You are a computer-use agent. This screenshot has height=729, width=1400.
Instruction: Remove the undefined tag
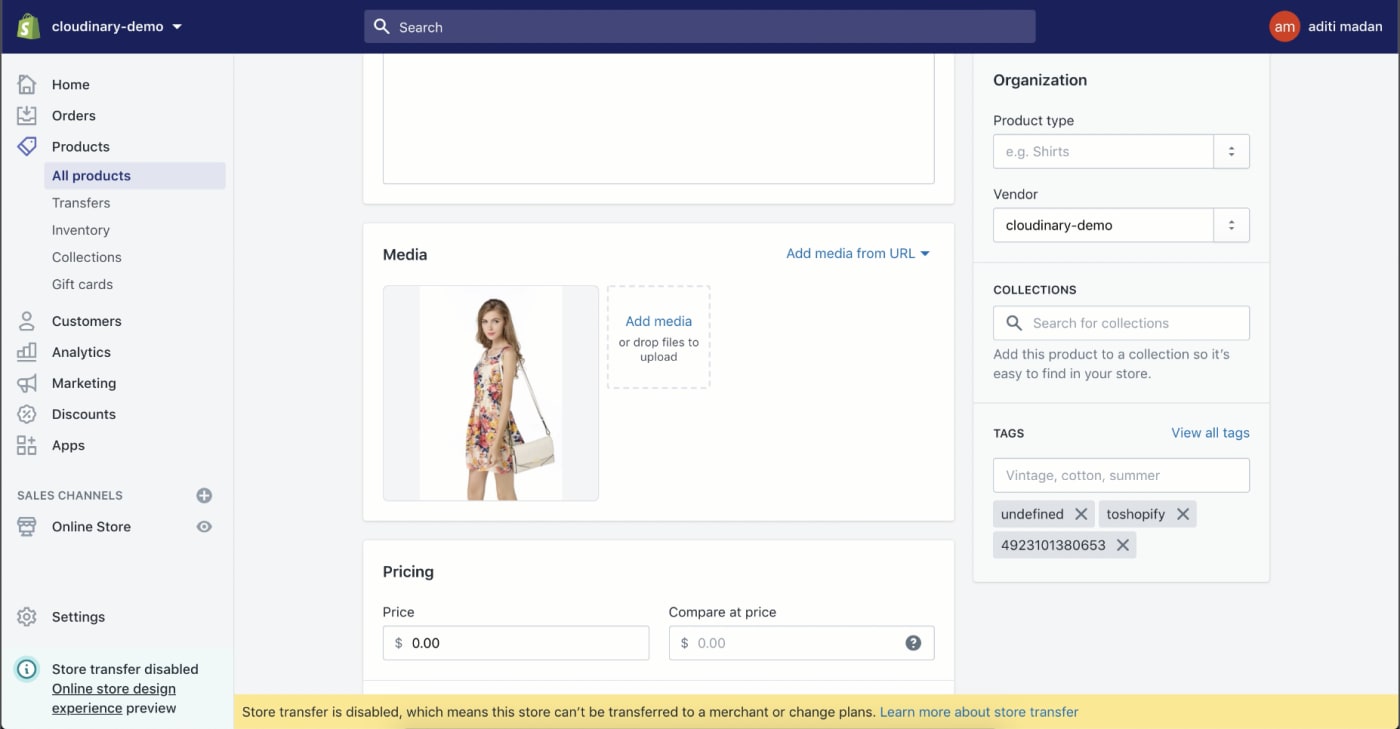click(1081, 513)
